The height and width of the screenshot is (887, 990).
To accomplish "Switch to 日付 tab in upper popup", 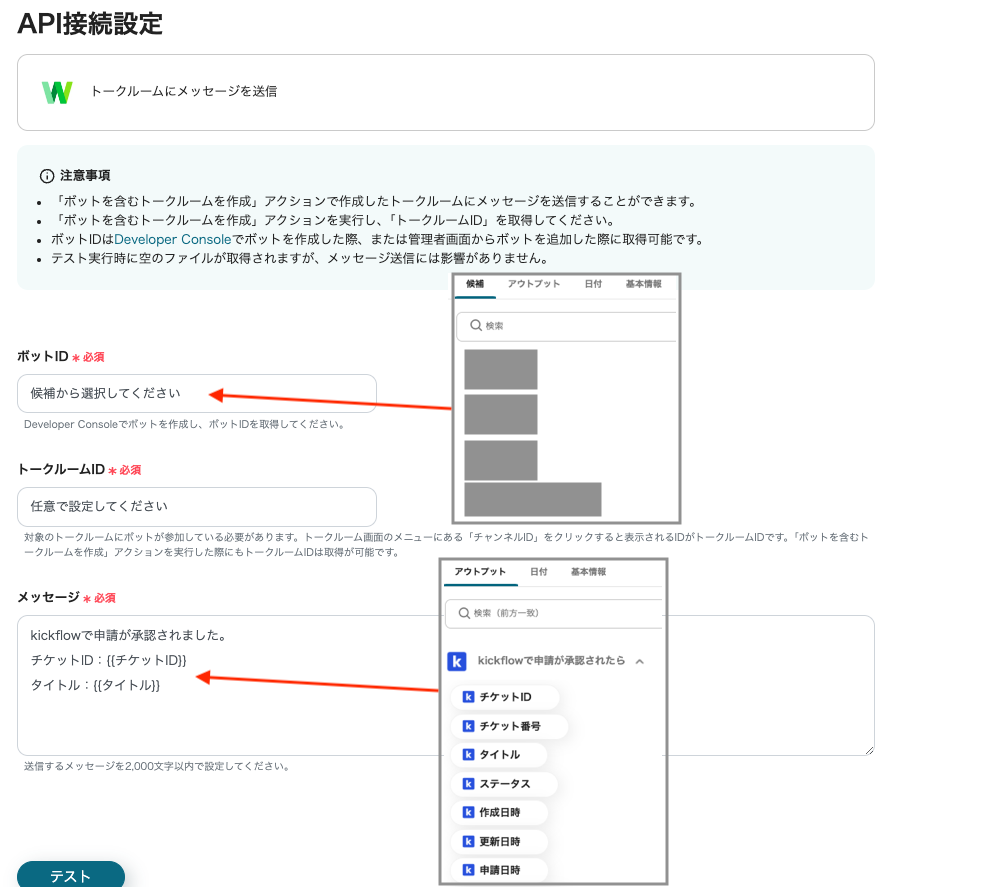I will (593, 284).
